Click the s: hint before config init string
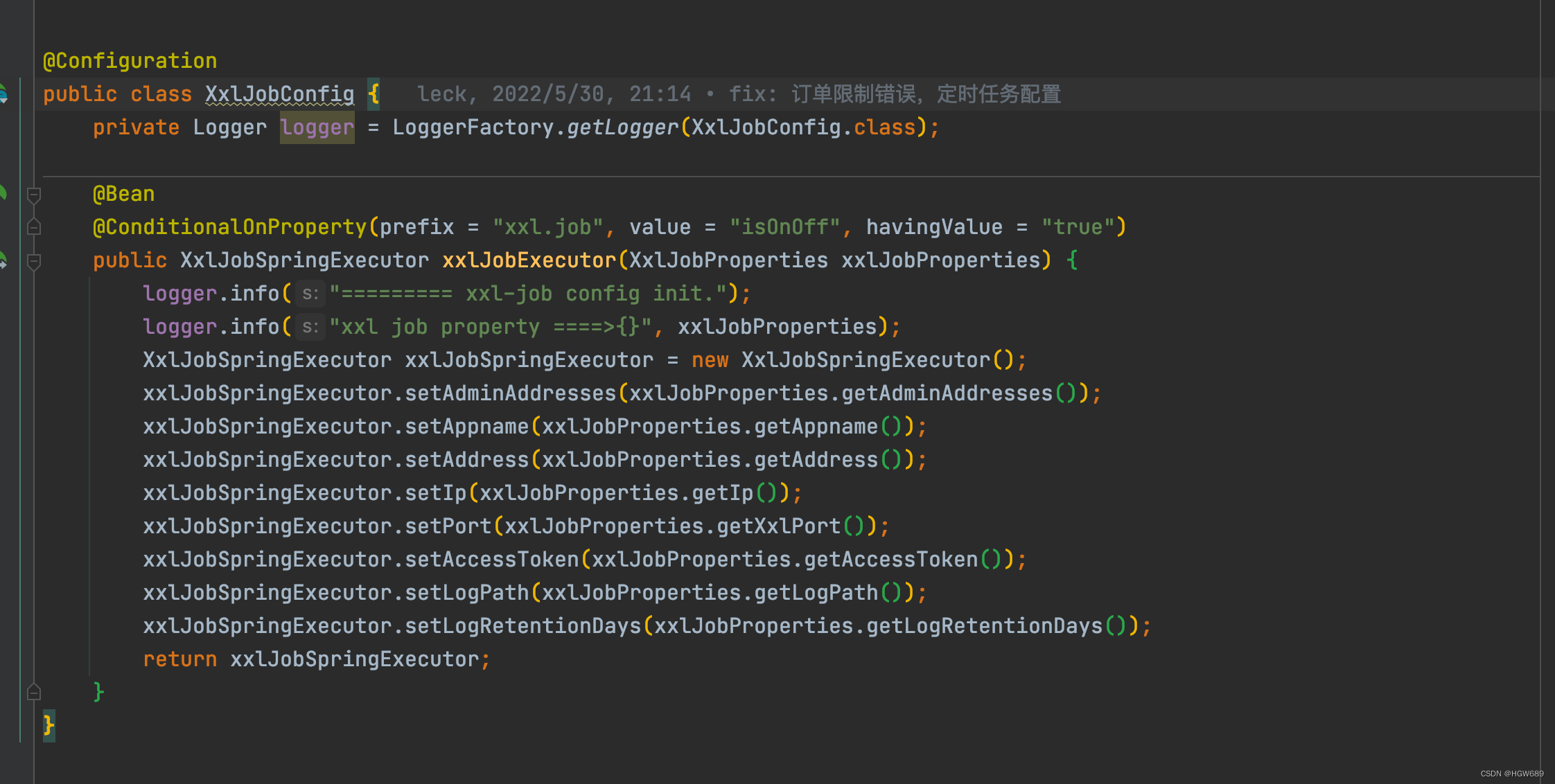 pos(310,294)
